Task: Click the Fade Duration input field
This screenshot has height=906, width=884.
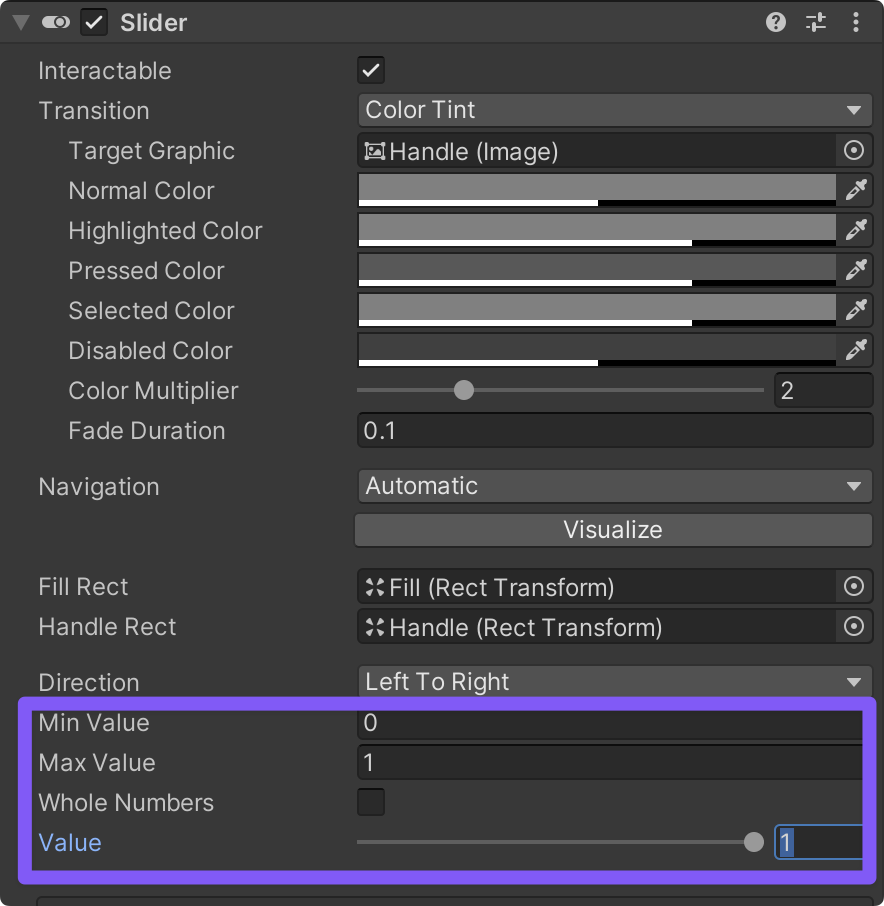Action: click(614, 431)
